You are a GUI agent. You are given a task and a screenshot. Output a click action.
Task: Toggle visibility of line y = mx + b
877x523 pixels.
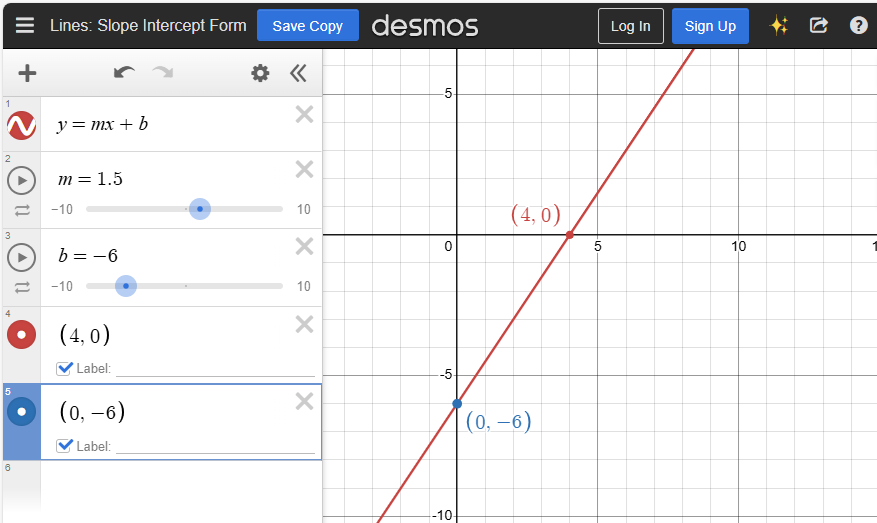point(21,125)
